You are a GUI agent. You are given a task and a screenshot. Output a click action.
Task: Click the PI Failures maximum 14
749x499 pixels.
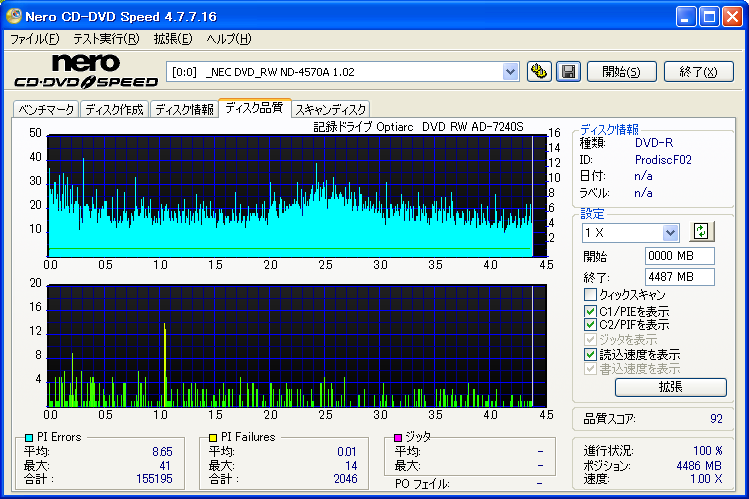(x=351, y=466)
